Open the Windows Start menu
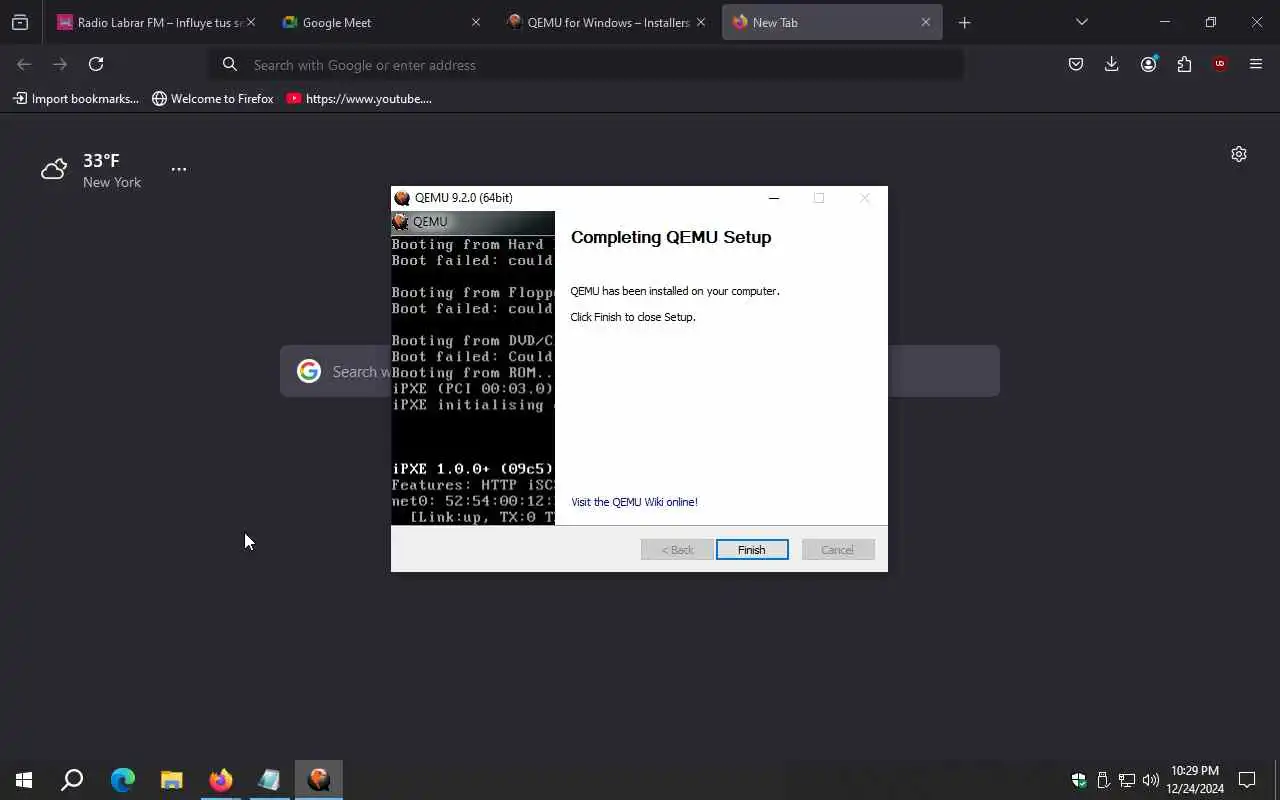1280x800 pixels. pos(24,780)
